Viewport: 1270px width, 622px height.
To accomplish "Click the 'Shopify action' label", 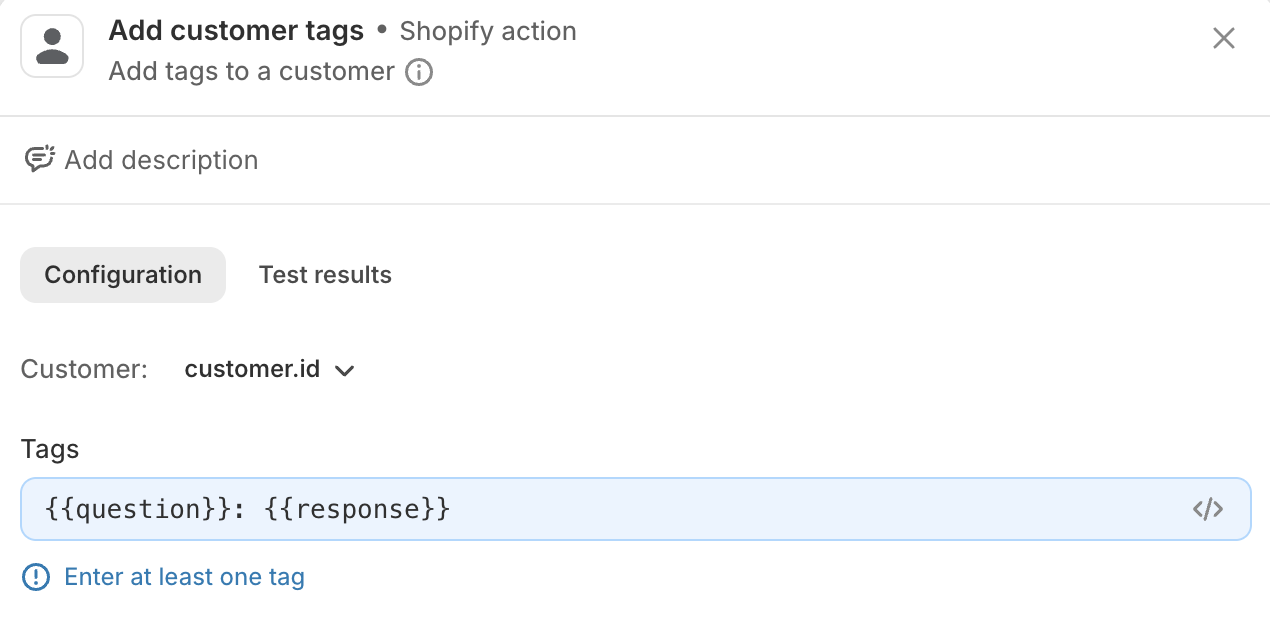I will click(x=488, y=31).
